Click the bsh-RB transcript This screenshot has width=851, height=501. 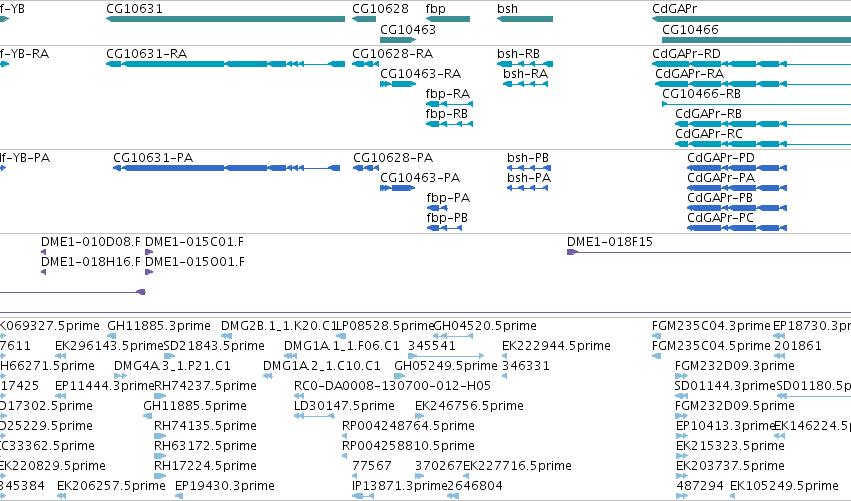pos(525,64)
